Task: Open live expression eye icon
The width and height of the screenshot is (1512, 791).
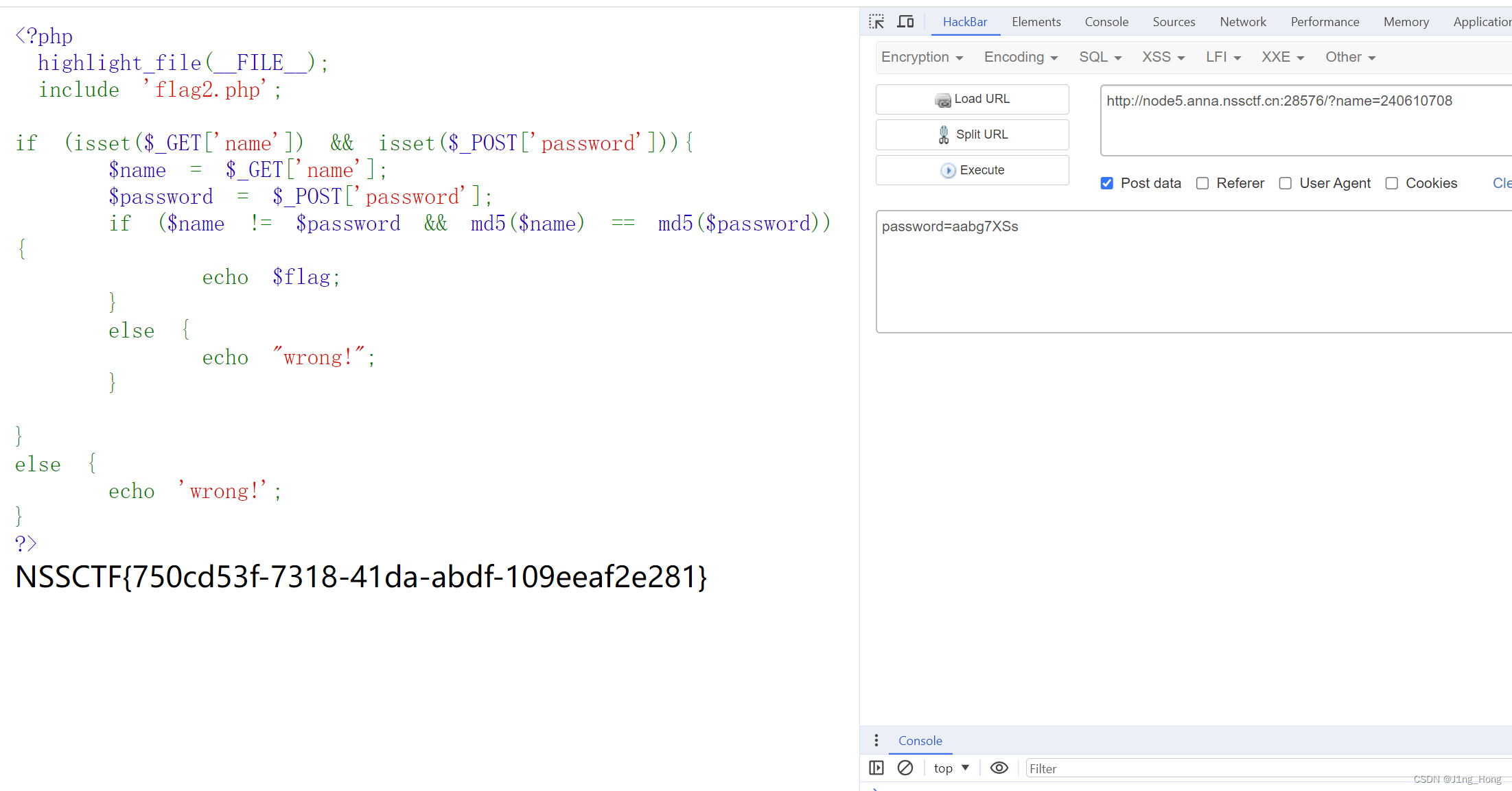Action: click(x=999, y=768)
